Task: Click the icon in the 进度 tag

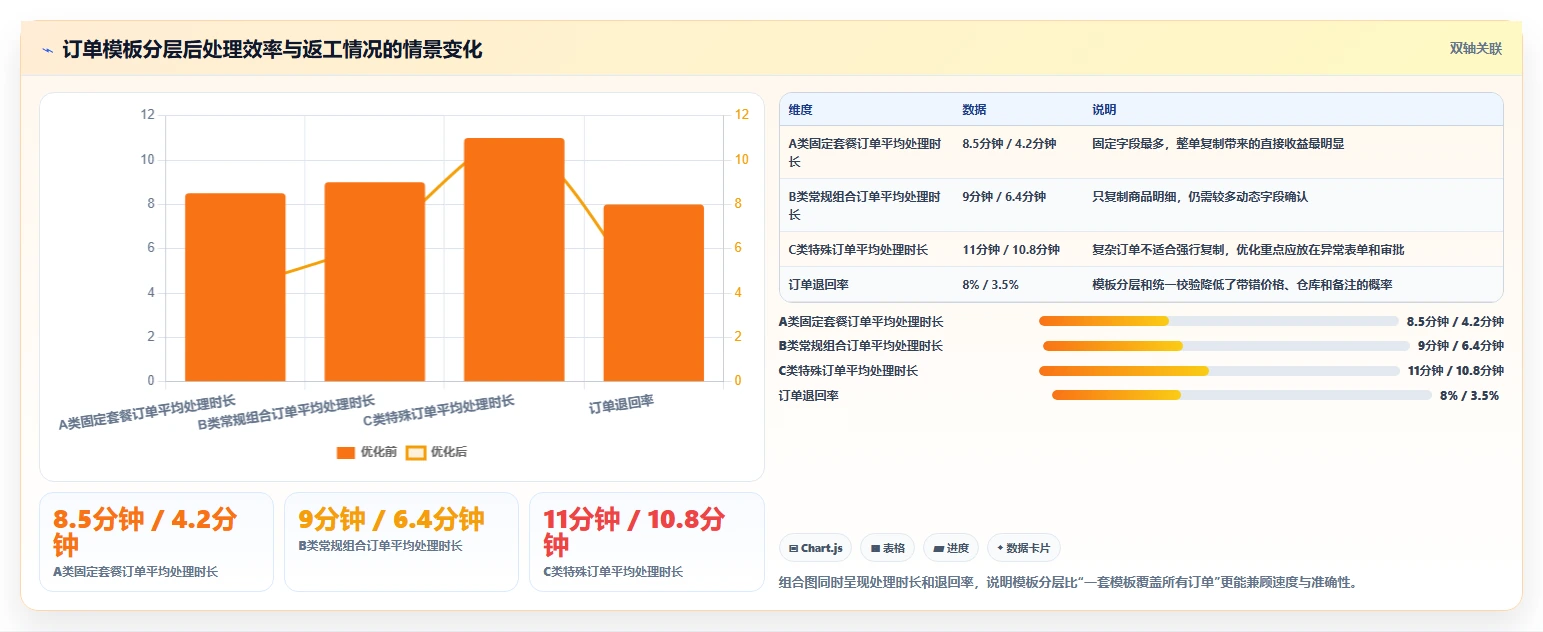Action: (x=938, y=548)
